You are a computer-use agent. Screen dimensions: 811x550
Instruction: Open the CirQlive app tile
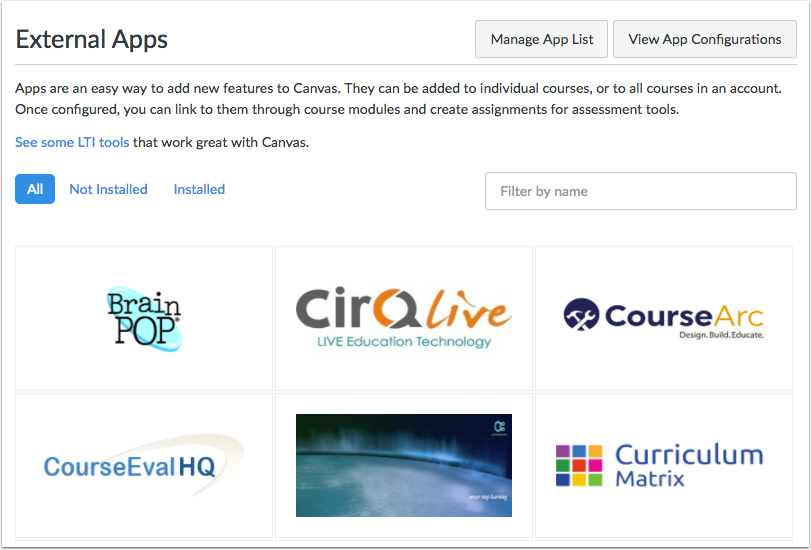pyautogui.click(x=404, y=318)
